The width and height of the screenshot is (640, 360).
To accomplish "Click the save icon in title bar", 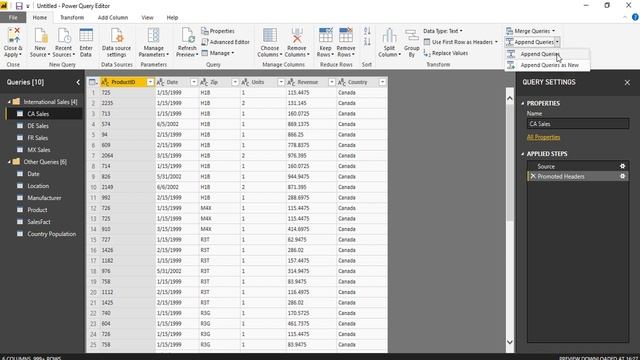I will pos(19,6).
